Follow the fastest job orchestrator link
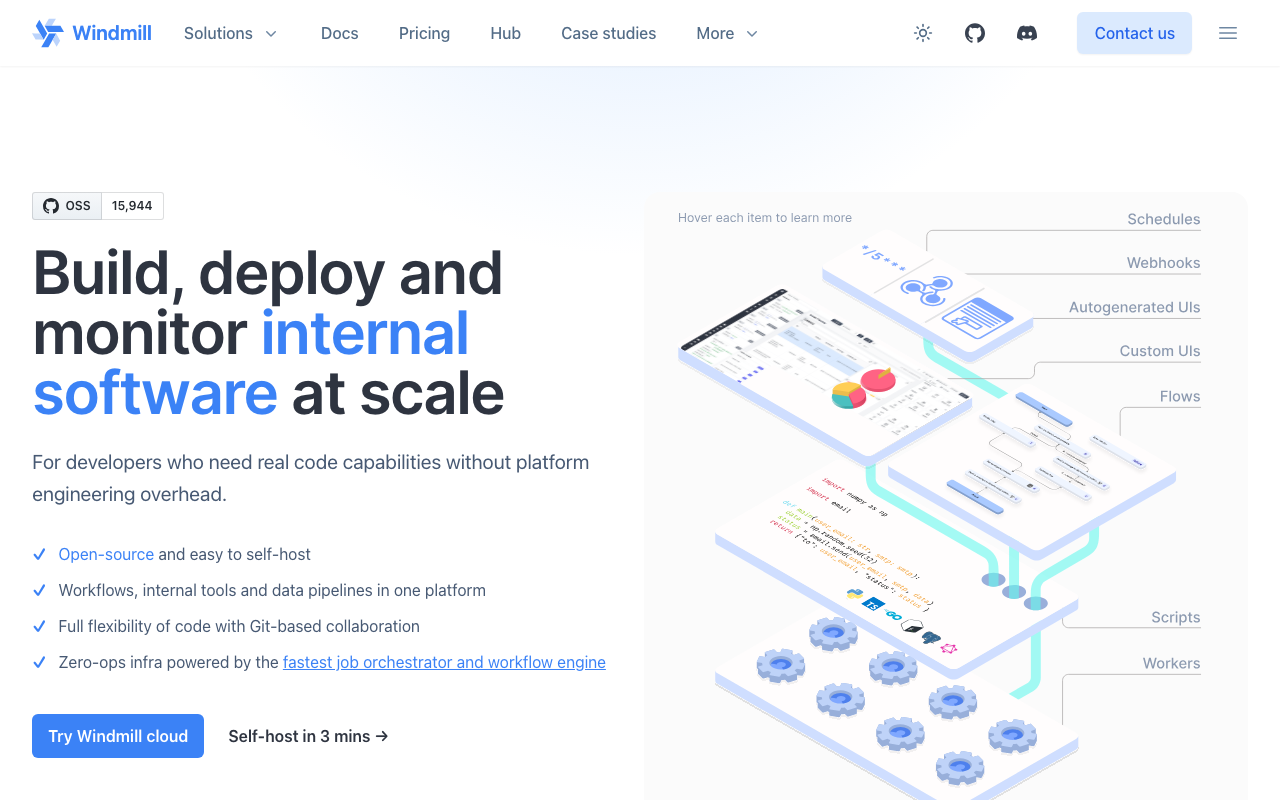This screenshot has width=1280, height=800. coord(444,662)
